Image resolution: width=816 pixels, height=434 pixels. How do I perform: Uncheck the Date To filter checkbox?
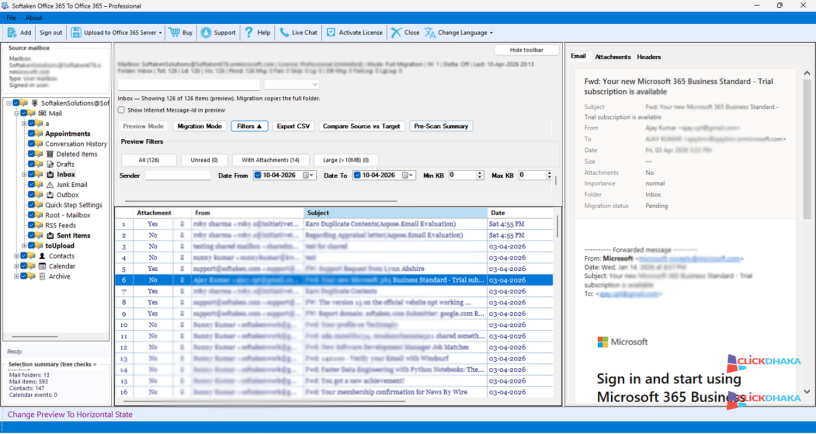357,175
